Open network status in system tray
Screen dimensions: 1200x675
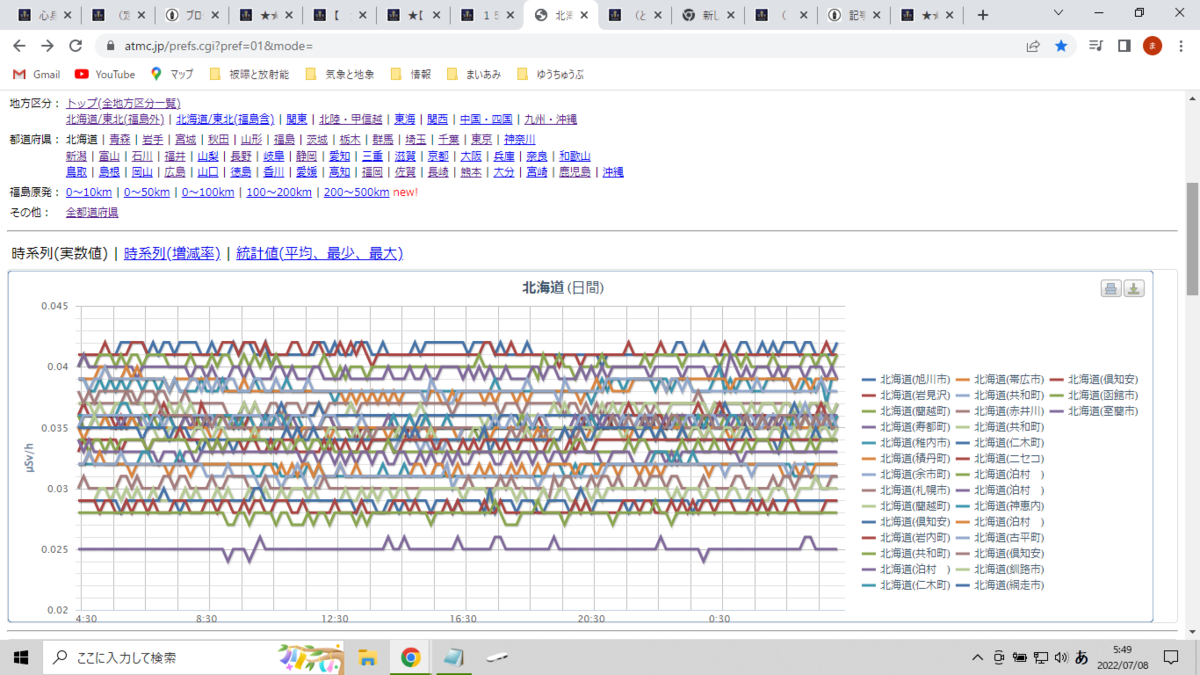pyautogui.click(x=1040, y=657)
